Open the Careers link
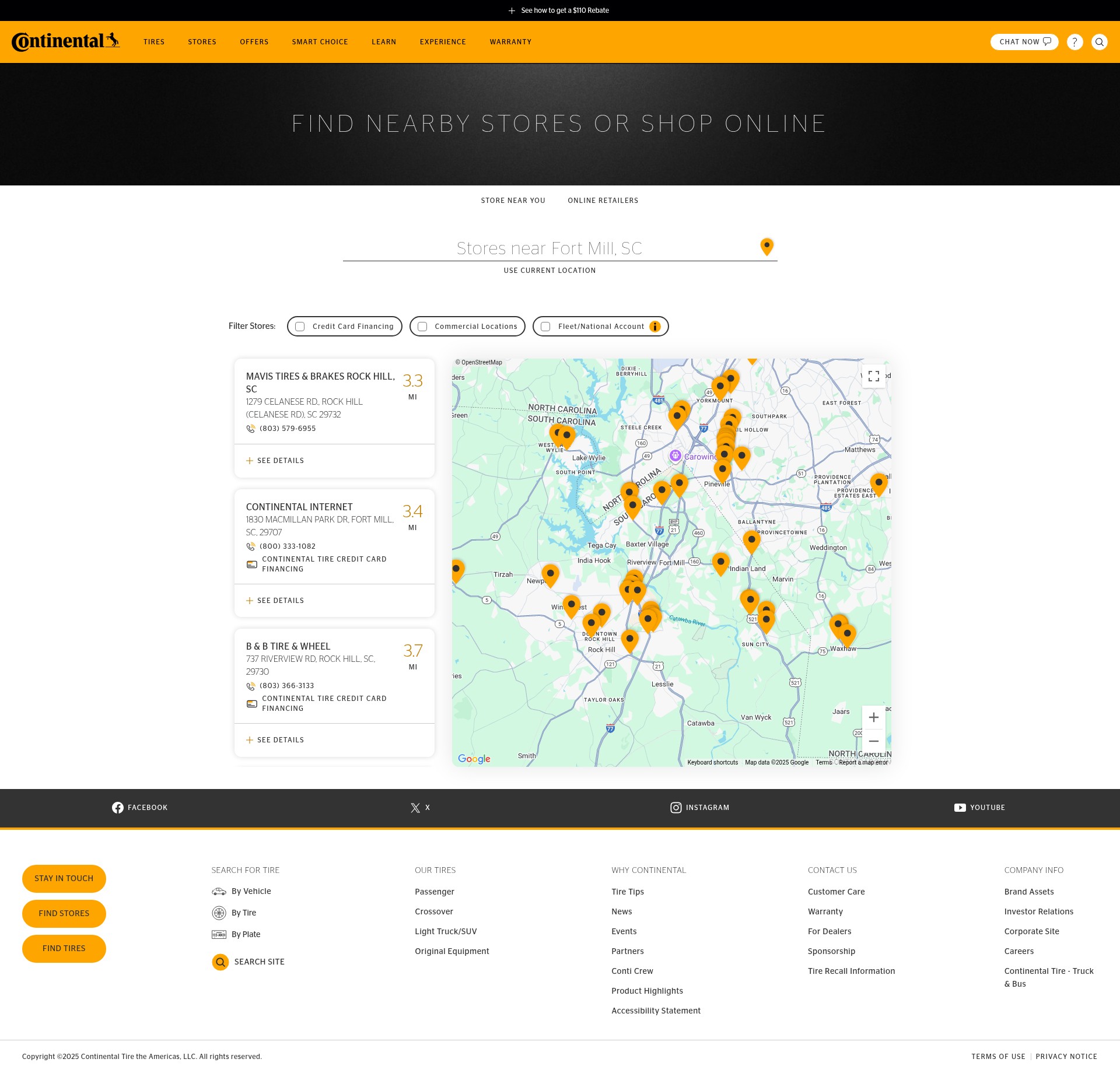The image size is (1120, 1073). [1019, 951]
